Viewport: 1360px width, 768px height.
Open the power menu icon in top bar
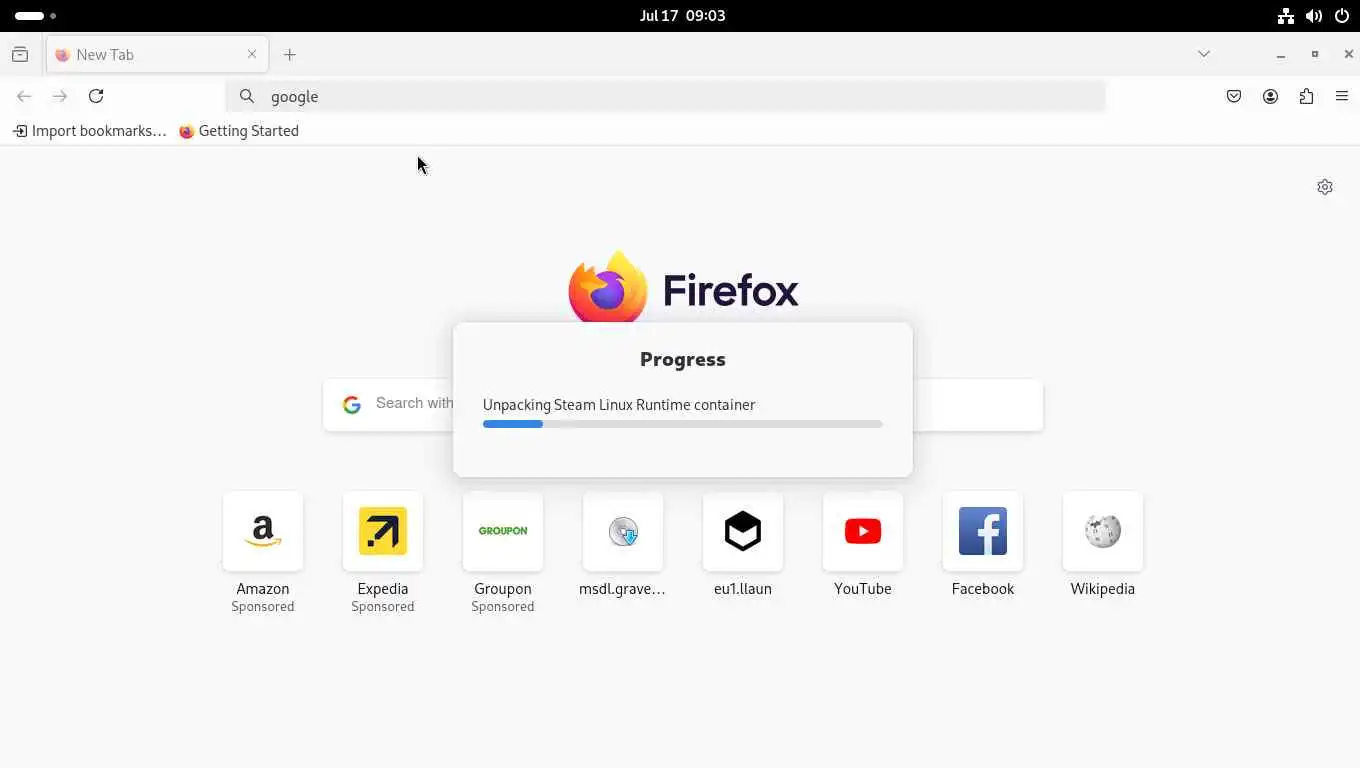click(x=1342, y=16)
